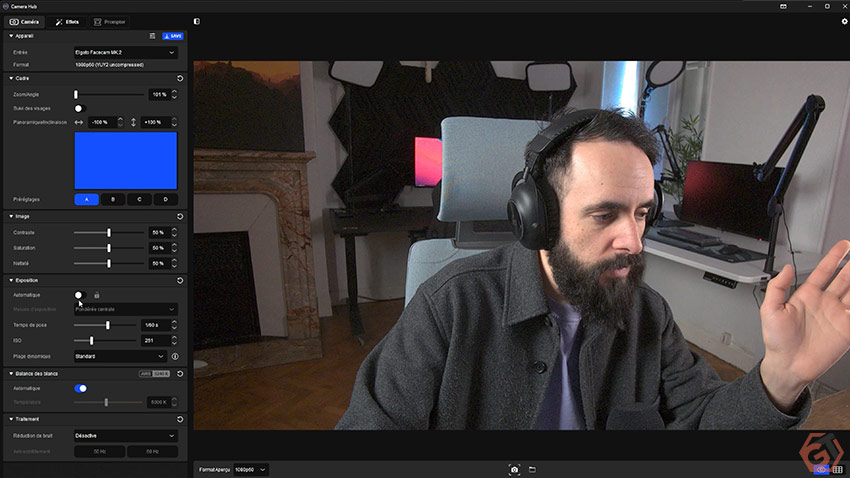Click the exposure lock icon
The width and height of the screenshot is (850, 478).
pos(96,295)
